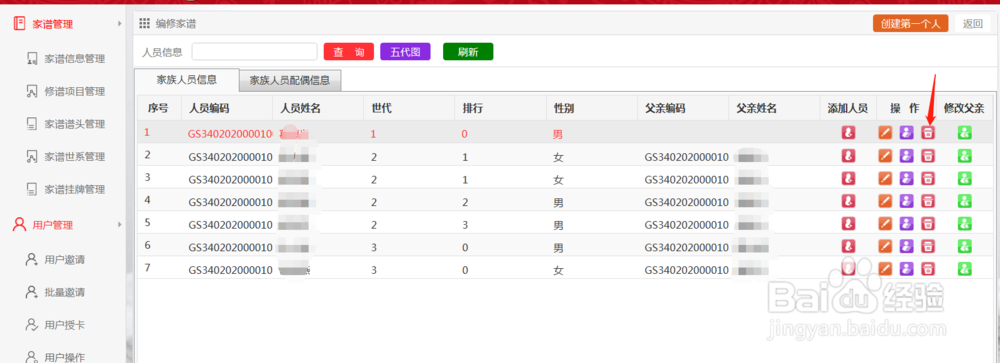Click the grid icon beside 编修家谱 title

145,24
